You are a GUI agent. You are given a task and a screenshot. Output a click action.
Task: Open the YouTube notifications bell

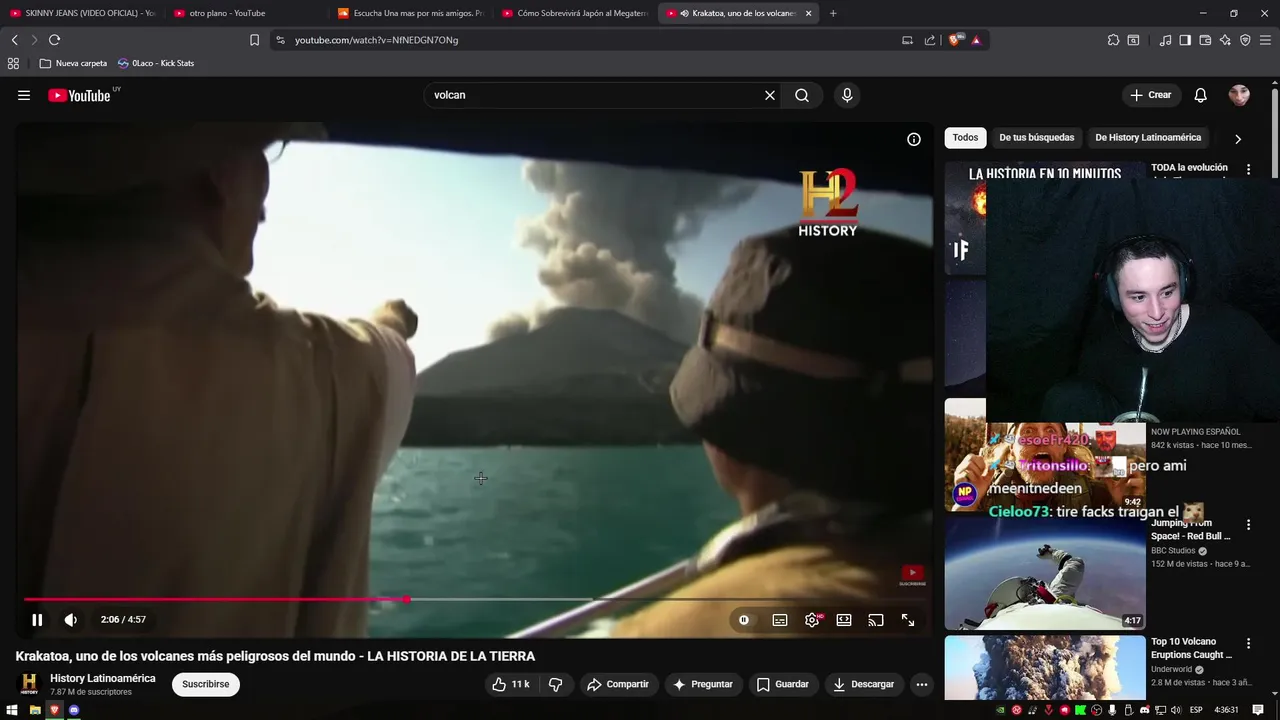pos(1201,95)
